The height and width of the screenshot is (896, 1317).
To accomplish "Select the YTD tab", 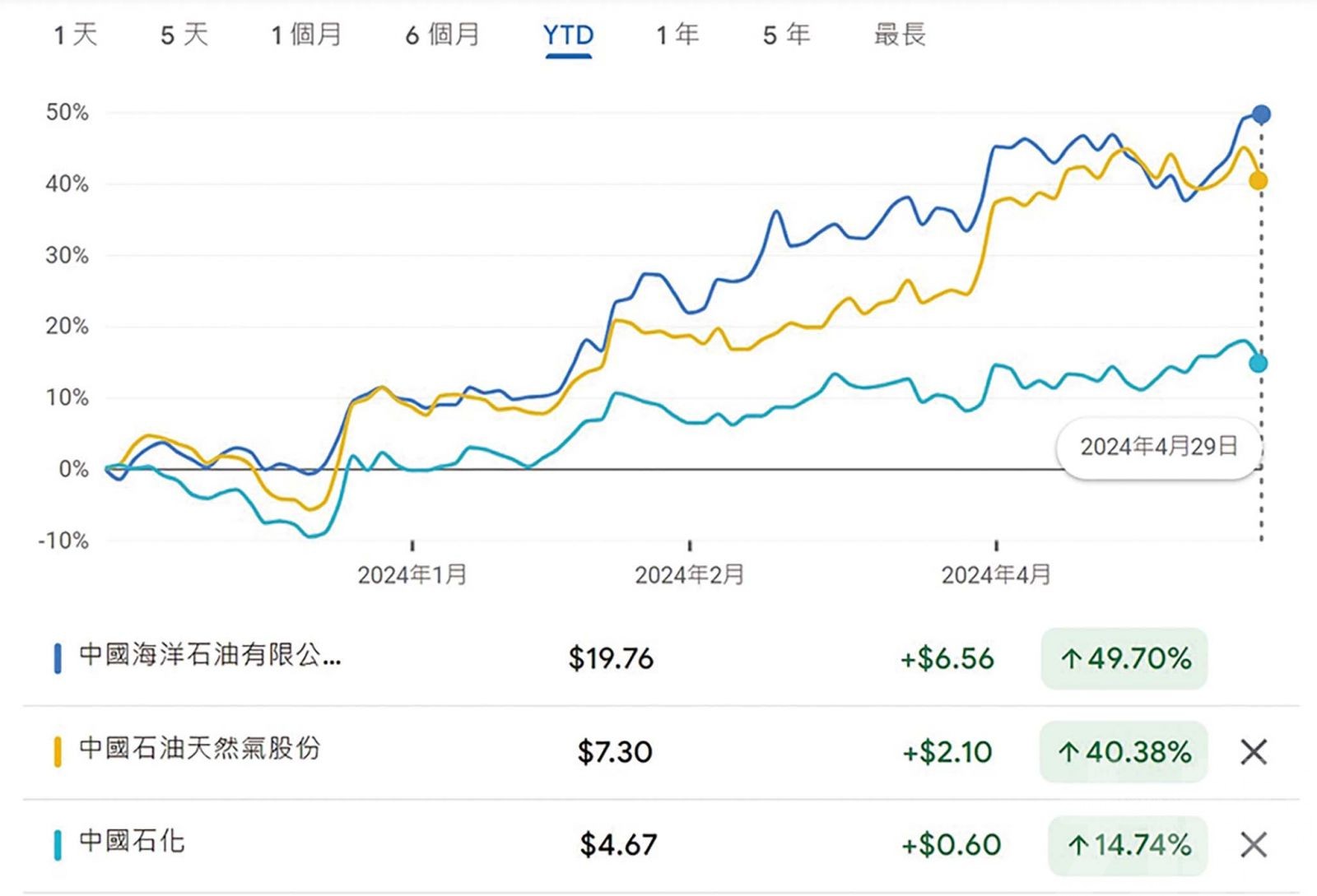I will point(568,35).
